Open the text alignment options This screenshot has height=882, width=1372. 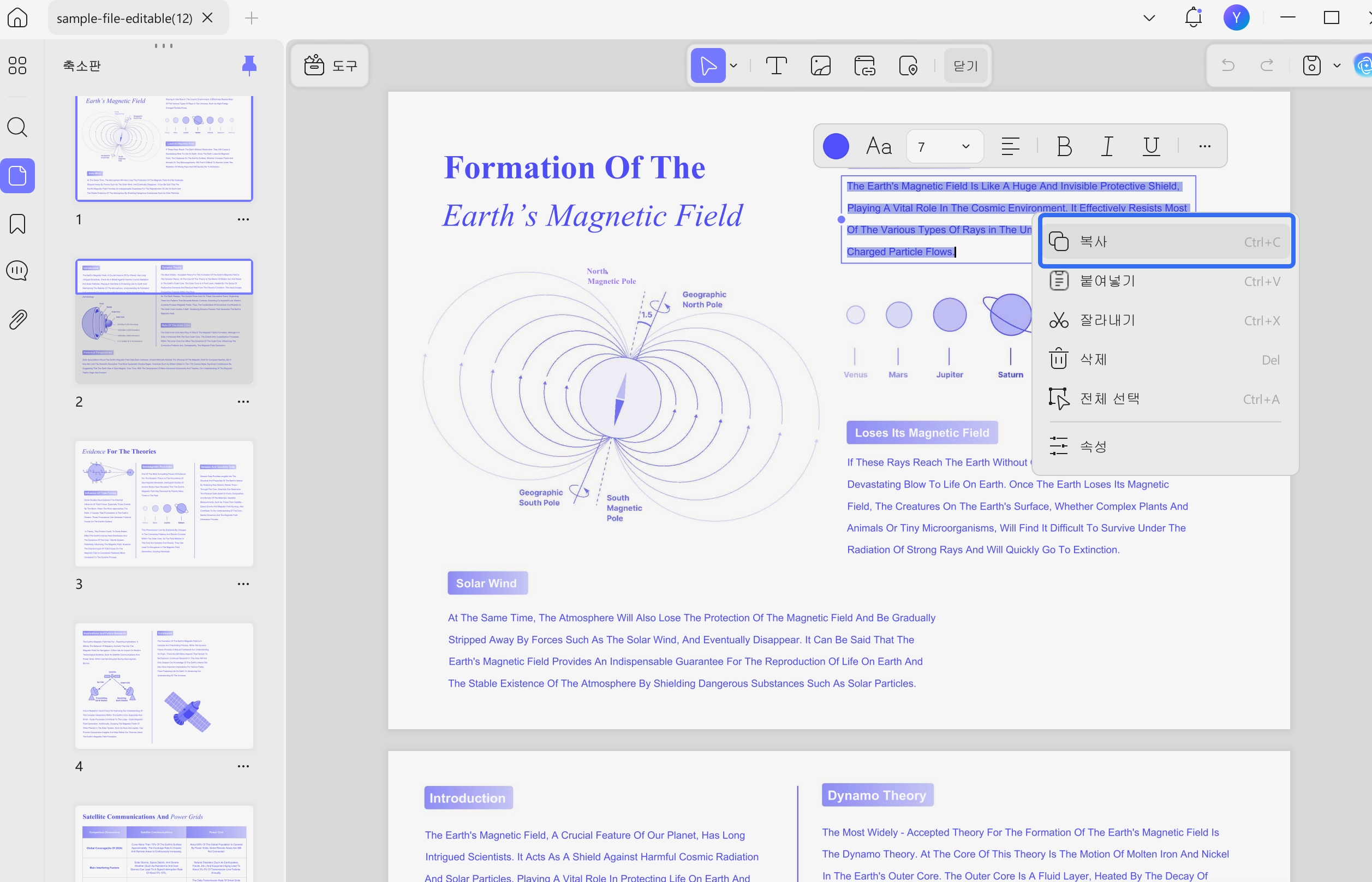click(x=1010, y=146)
